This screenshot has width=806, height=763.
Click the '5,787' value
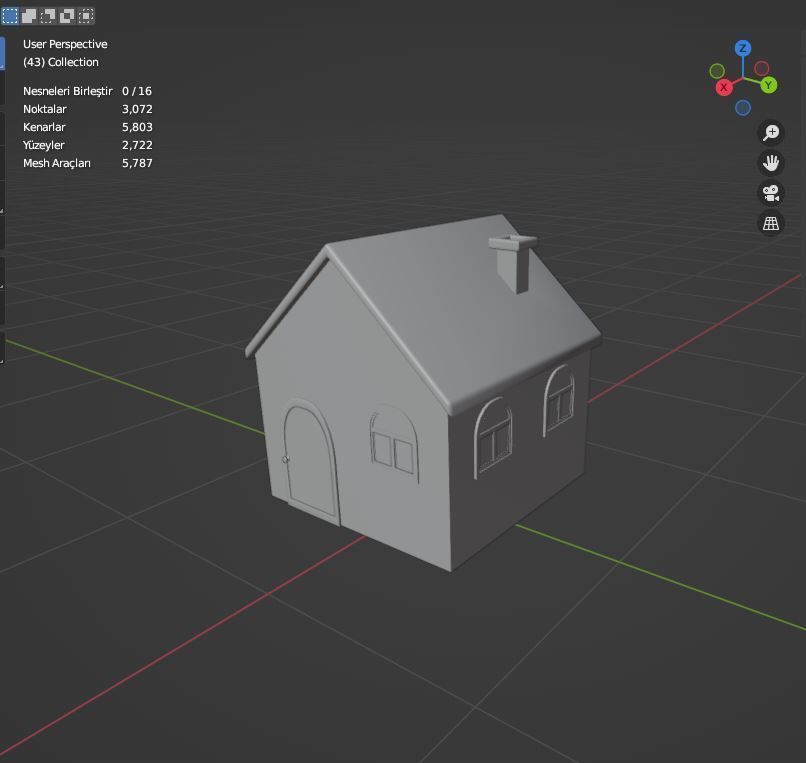137,163
